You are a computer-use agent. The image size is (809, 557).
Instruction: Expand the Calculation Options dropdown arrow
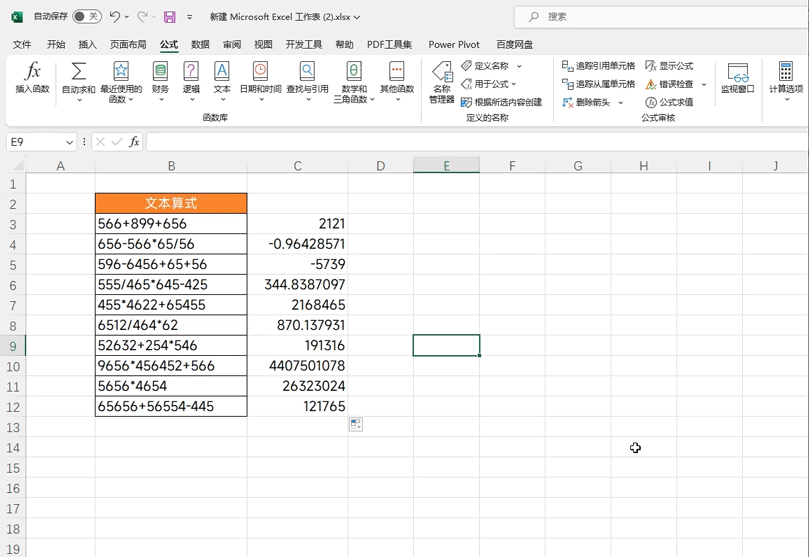[786, 99]
